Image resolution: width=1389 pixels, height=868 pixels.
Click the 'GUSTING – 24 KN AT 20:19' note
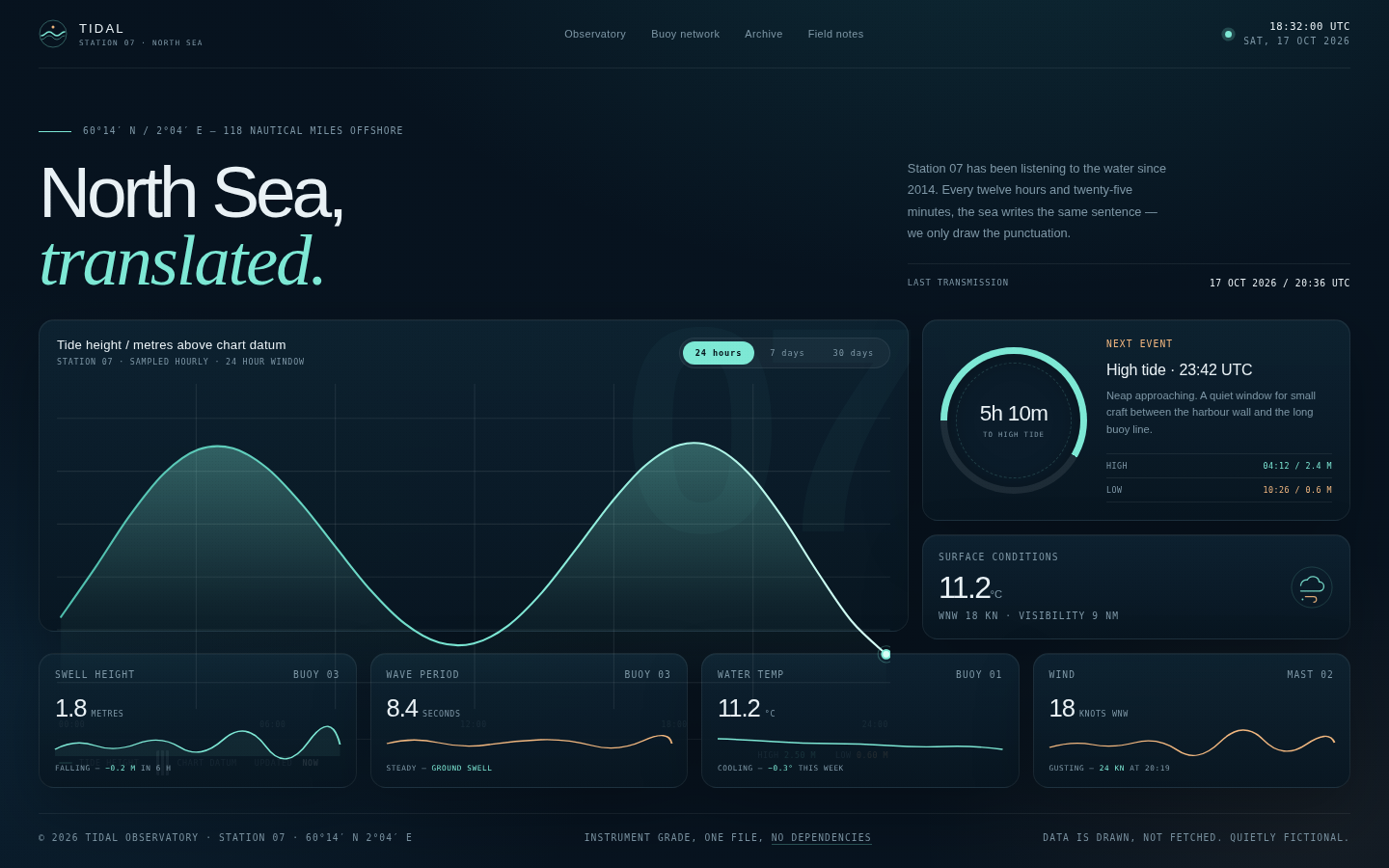[1109, 769]
